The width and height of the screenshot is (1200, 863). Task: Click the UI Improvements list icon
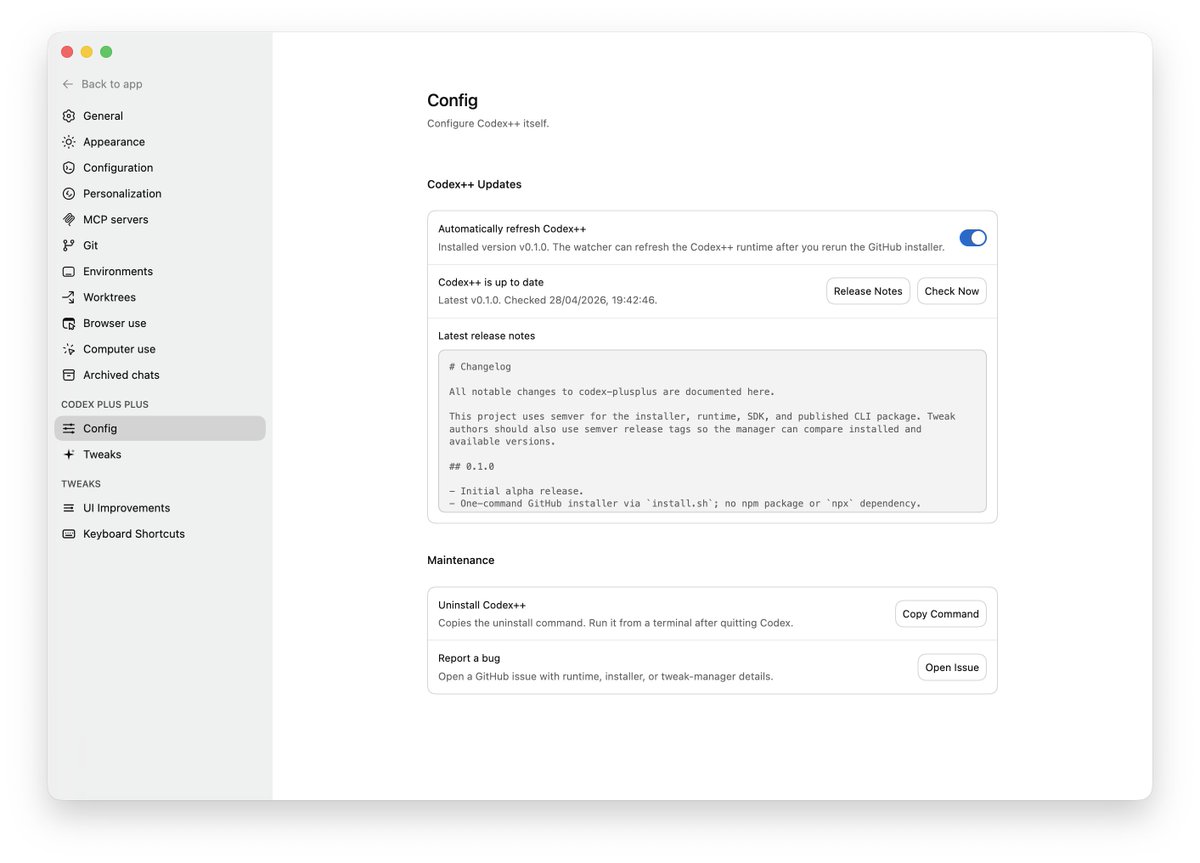coord(69,509)
